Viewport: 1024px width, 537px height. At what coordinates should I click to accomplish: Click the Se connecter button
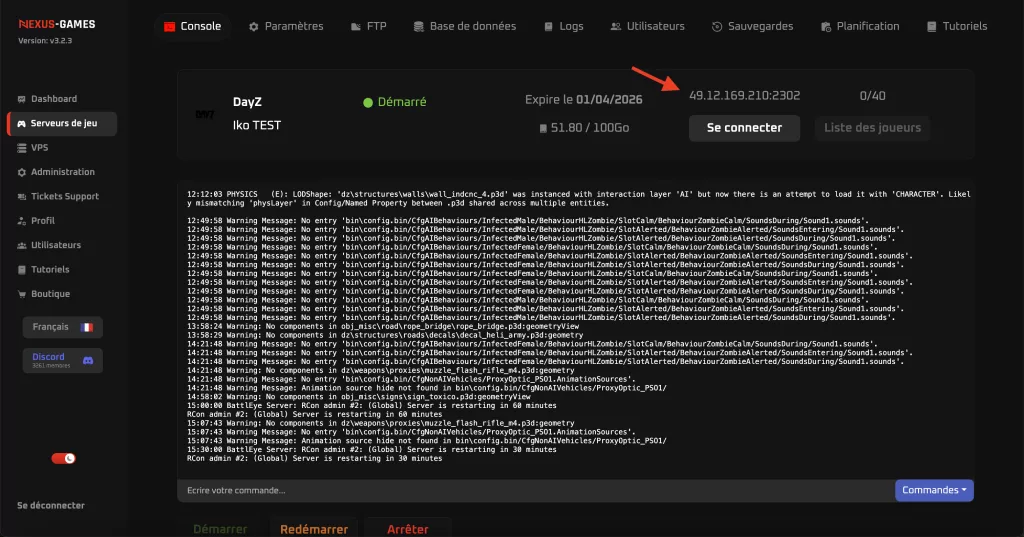(744, 128)
